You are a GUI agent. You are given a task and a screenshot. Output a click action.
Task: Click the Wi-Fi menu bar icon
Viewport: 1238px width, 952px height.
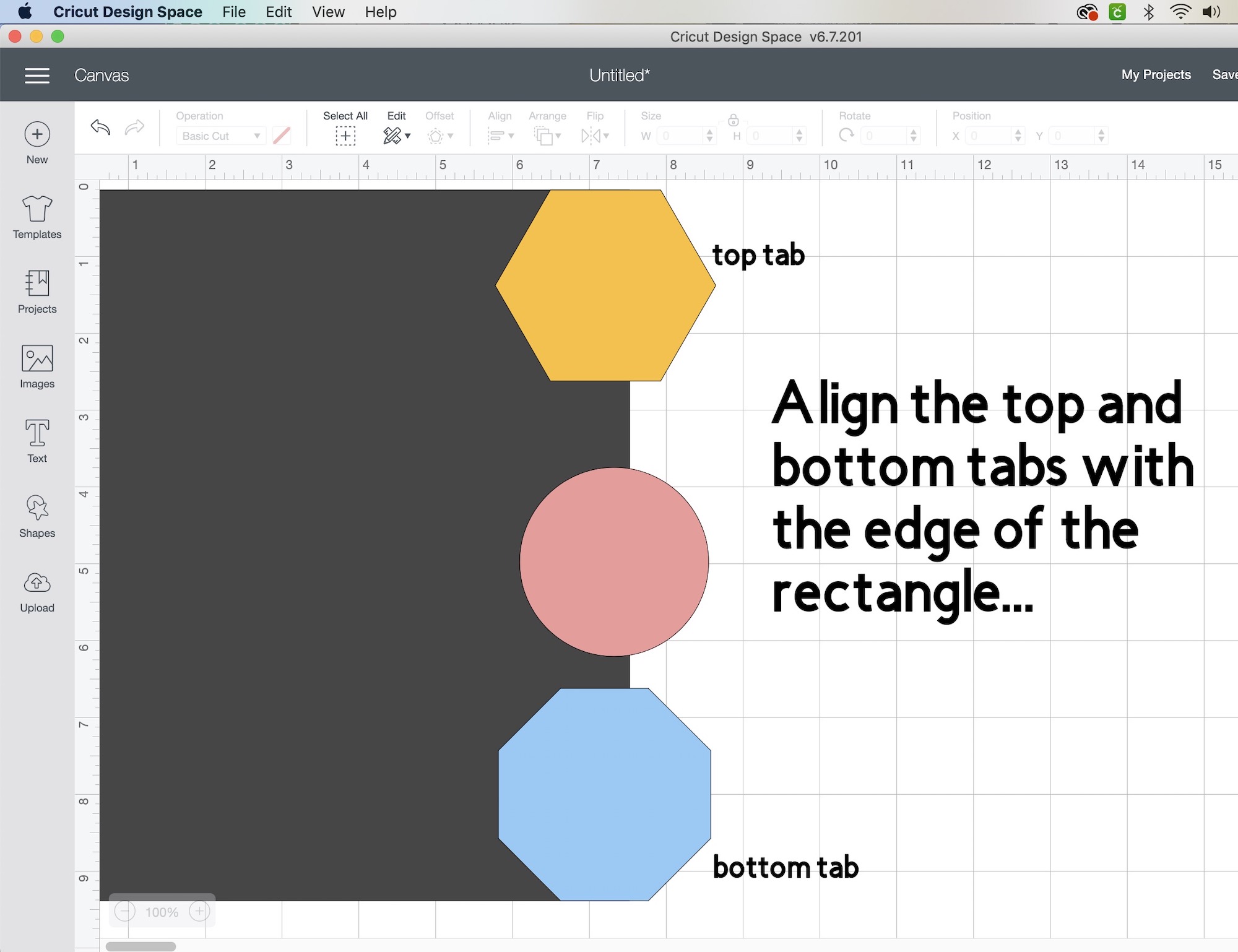1180,12
